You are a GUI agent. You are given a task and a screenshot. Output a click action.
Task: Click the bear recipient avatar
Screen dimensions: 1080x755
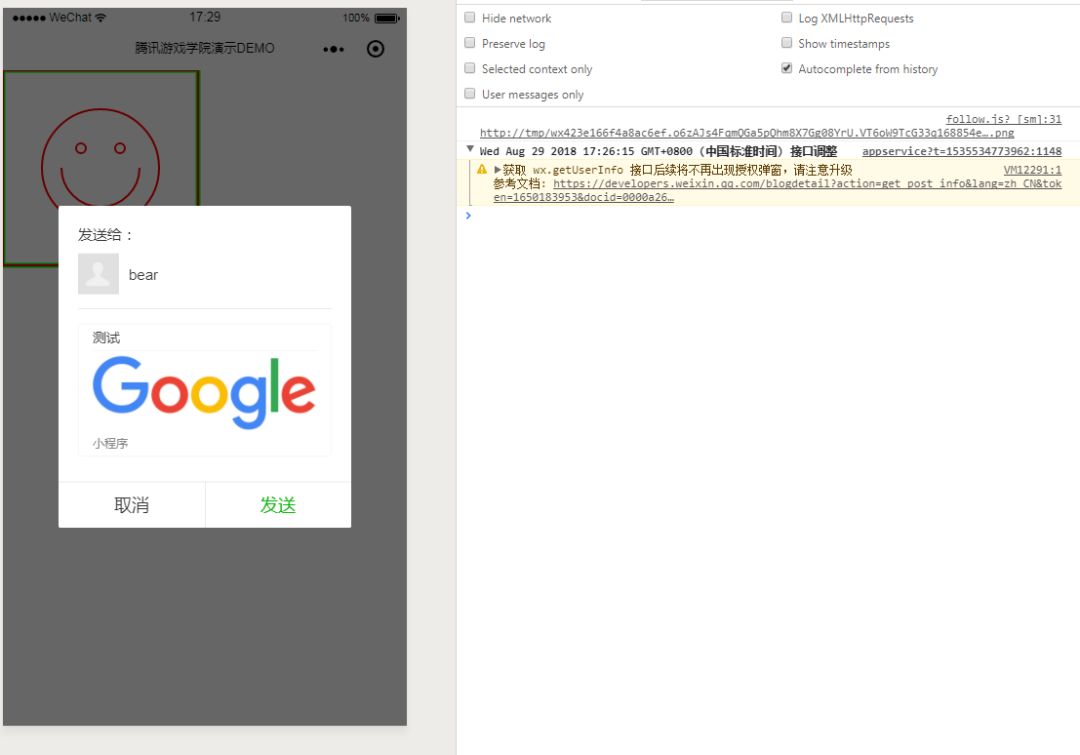(x=98, y=273)
